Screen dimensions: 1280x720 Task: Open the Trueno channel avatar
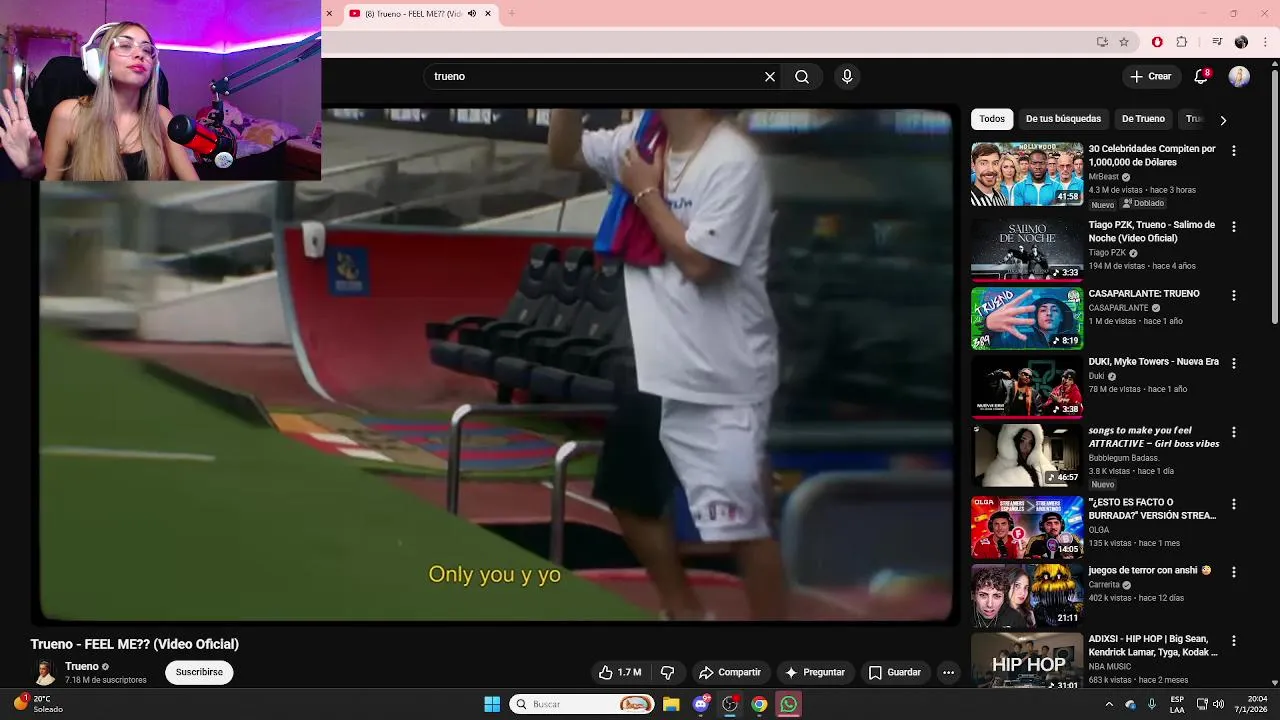pos(45,673)
